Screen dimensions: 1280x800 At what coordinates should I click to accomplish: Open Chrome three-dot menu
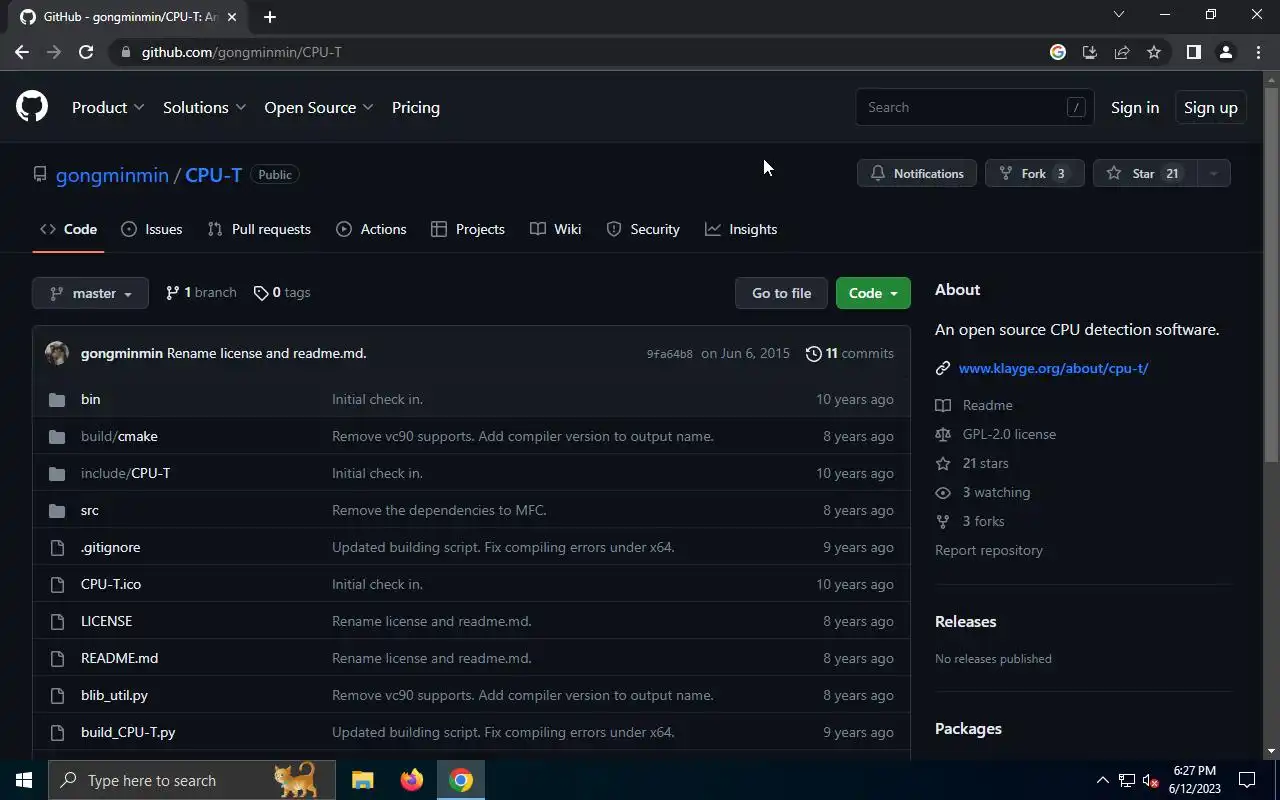[1258, 52]
